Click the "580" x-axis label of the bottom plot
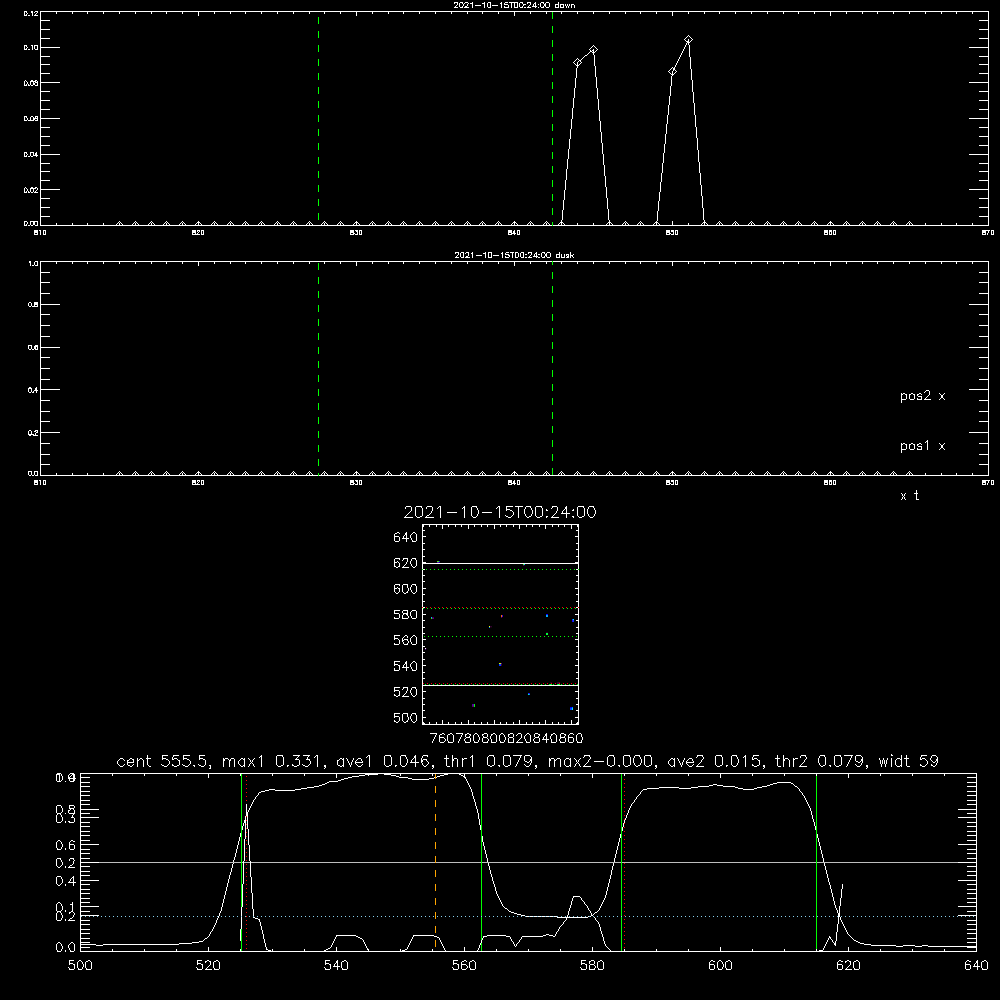 pos(592,966)
